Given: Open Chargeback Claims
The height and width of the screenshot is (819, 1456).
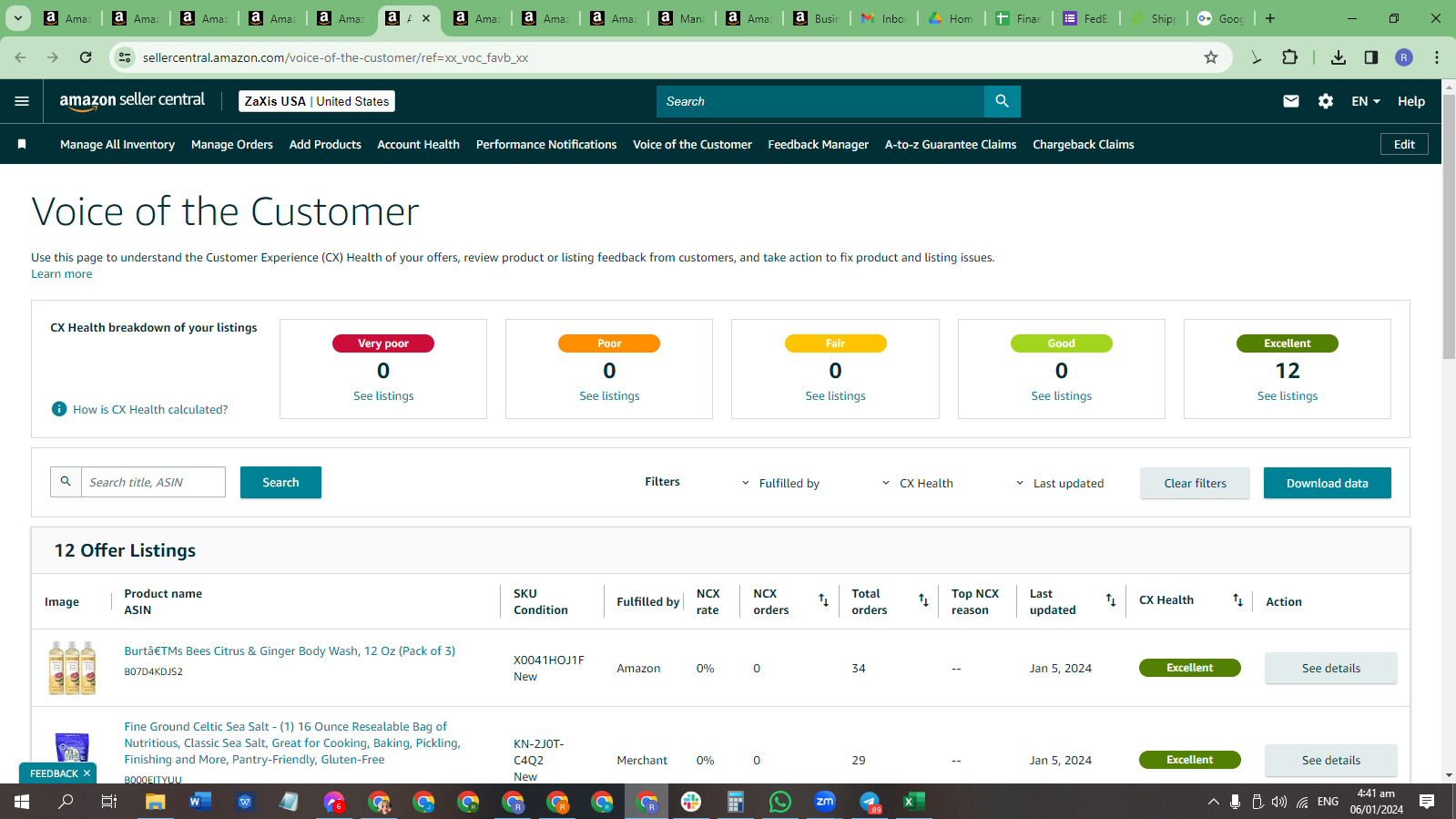Looking at the screenshot, I should click(x=1084, y=144).
